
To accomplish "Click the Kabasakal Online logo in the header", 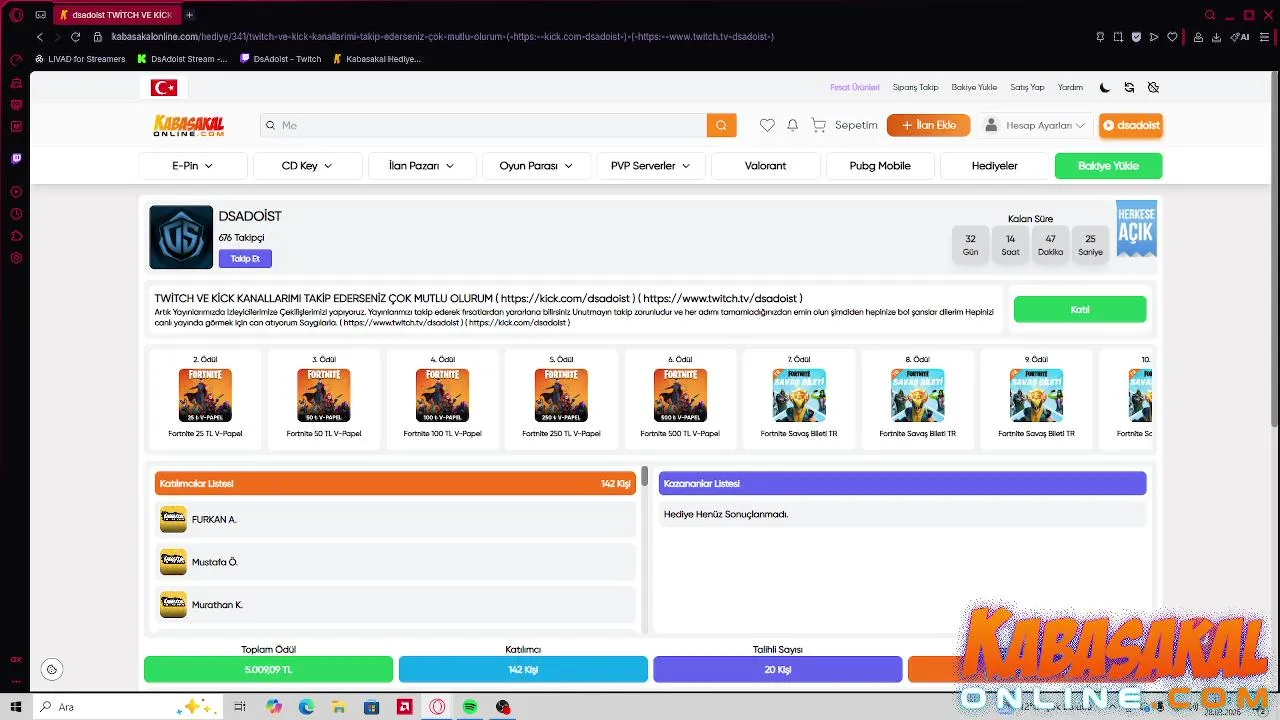I will (x=189, y=125).
